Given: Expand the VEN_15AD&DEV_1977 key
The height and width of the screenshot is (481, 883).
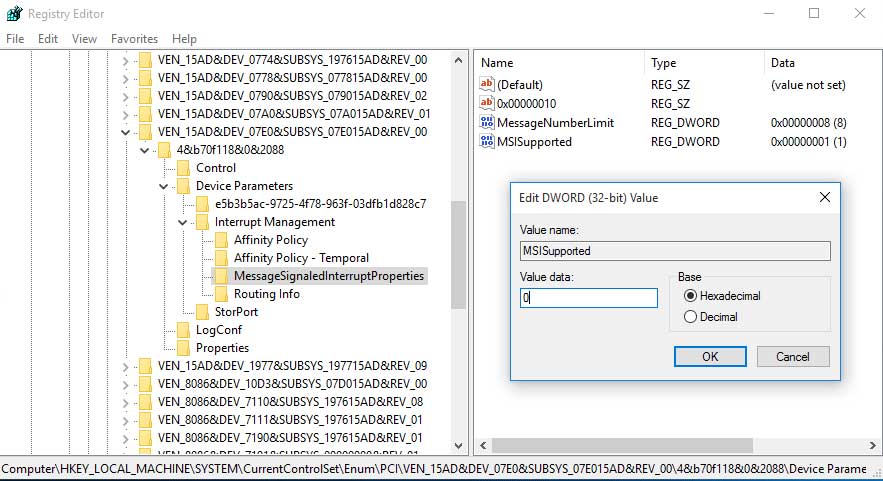Looking at the screenshot, I should (126, 367).
